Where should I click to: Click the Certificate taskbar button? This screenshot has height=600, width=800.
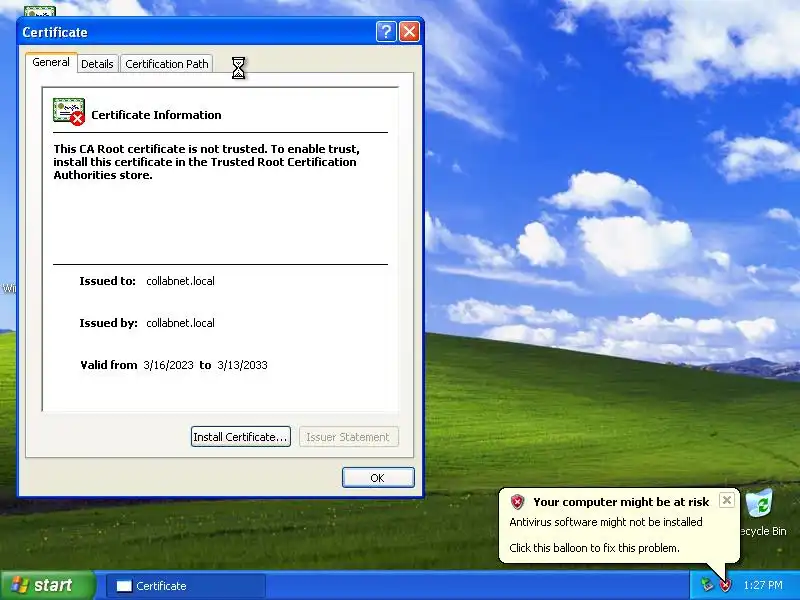pyautogui.click(x=186, y=586)
